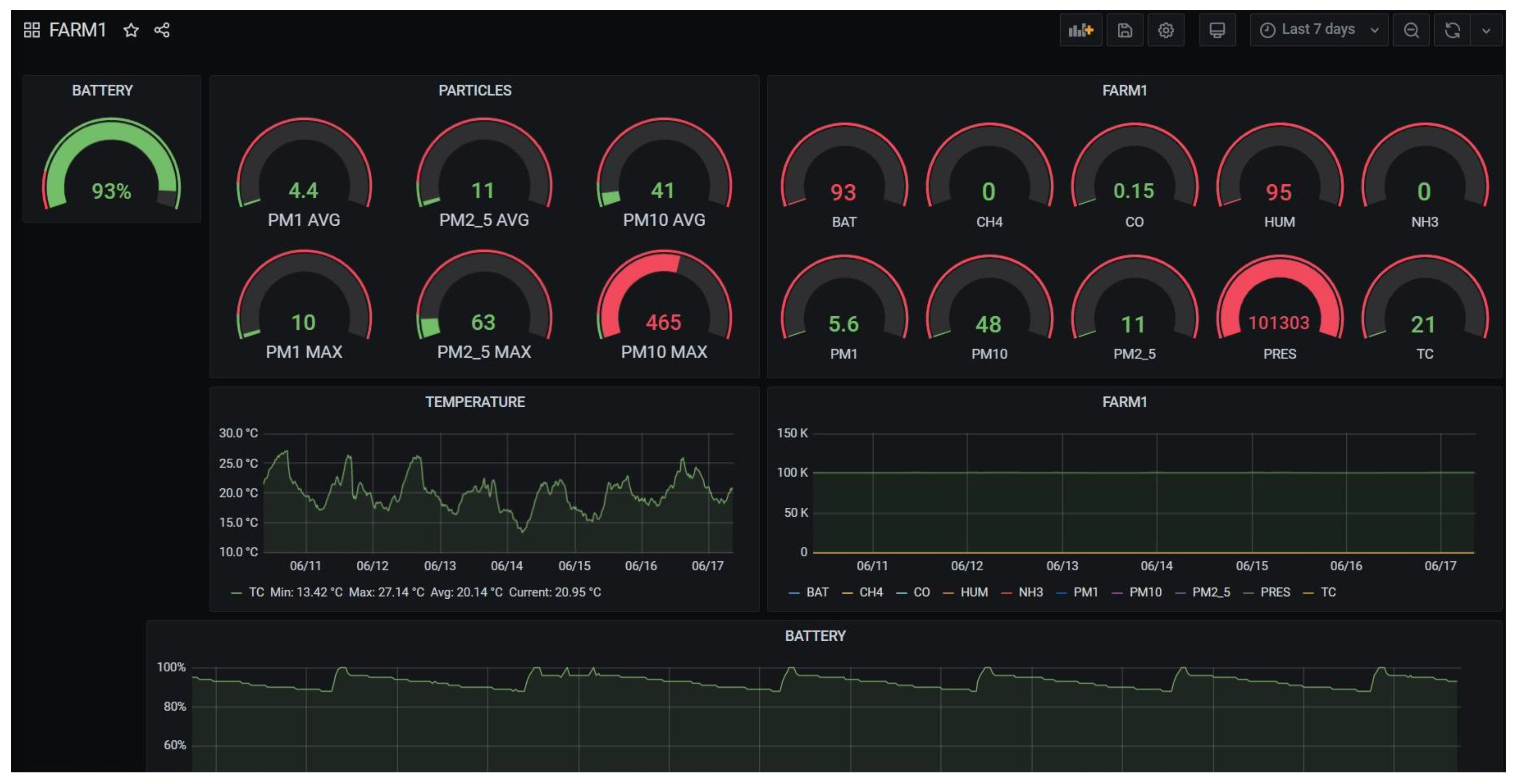1517x784 pixels.
Task: Zoom out the time range
Action: point(1411,30)
